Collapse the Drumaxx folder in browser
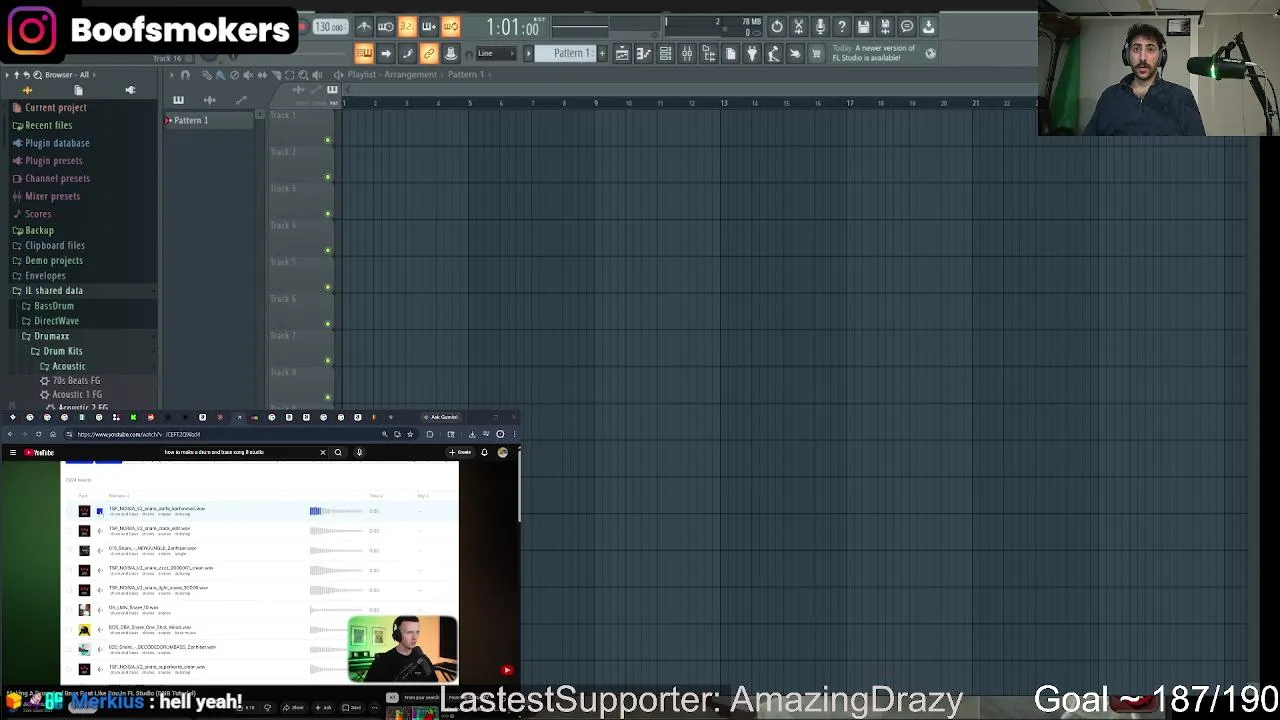 pos(51,336)
